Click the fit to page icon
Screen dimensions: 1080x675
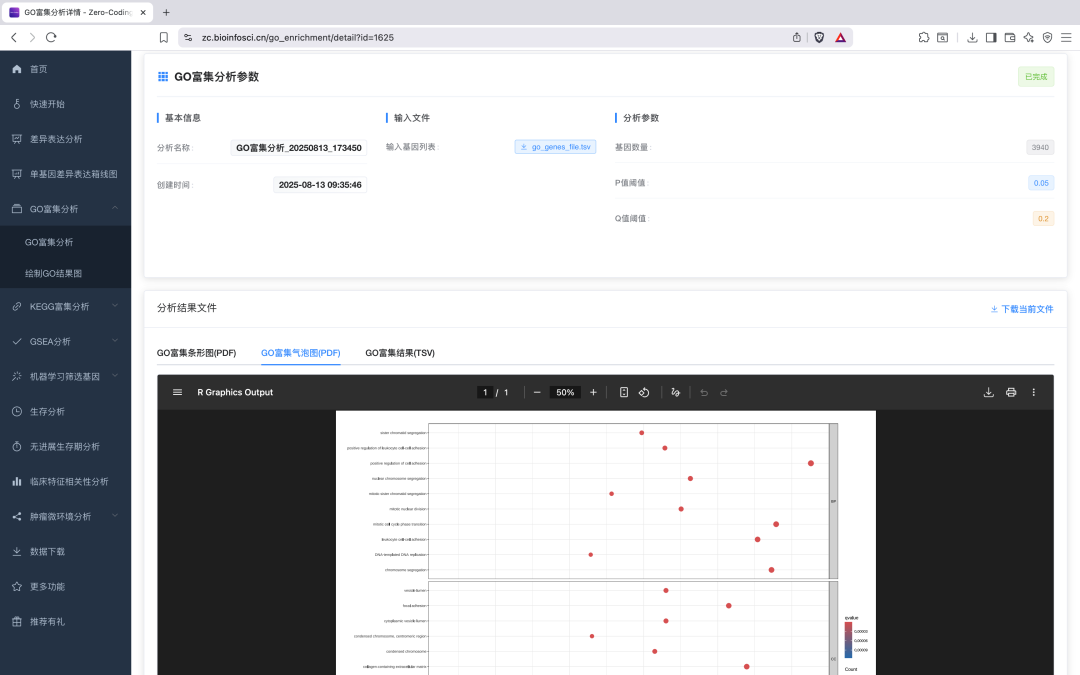pos(624,392)
